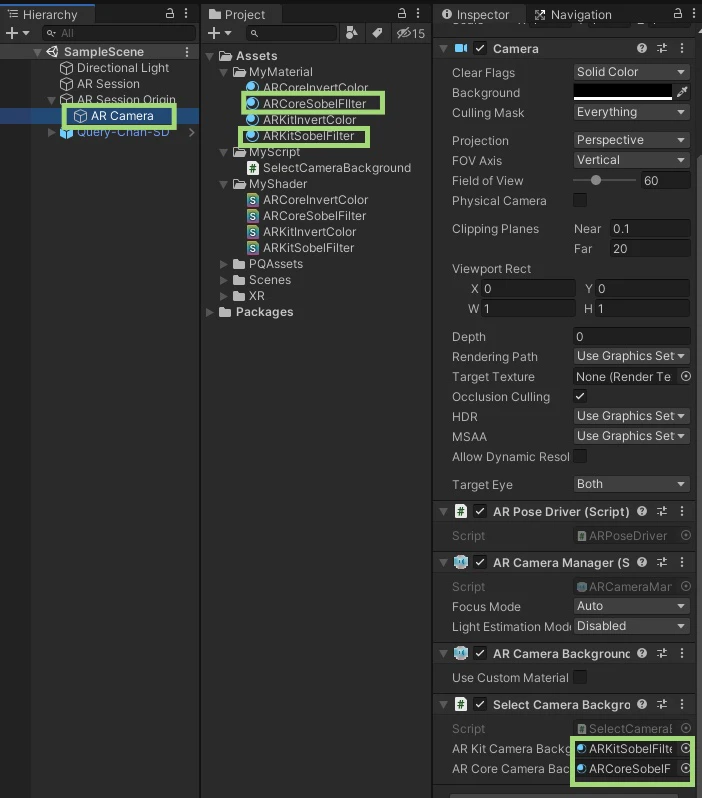Switch to the Inspector tab
This screenshot has height=798, width=702.
(x=475, y=15)
